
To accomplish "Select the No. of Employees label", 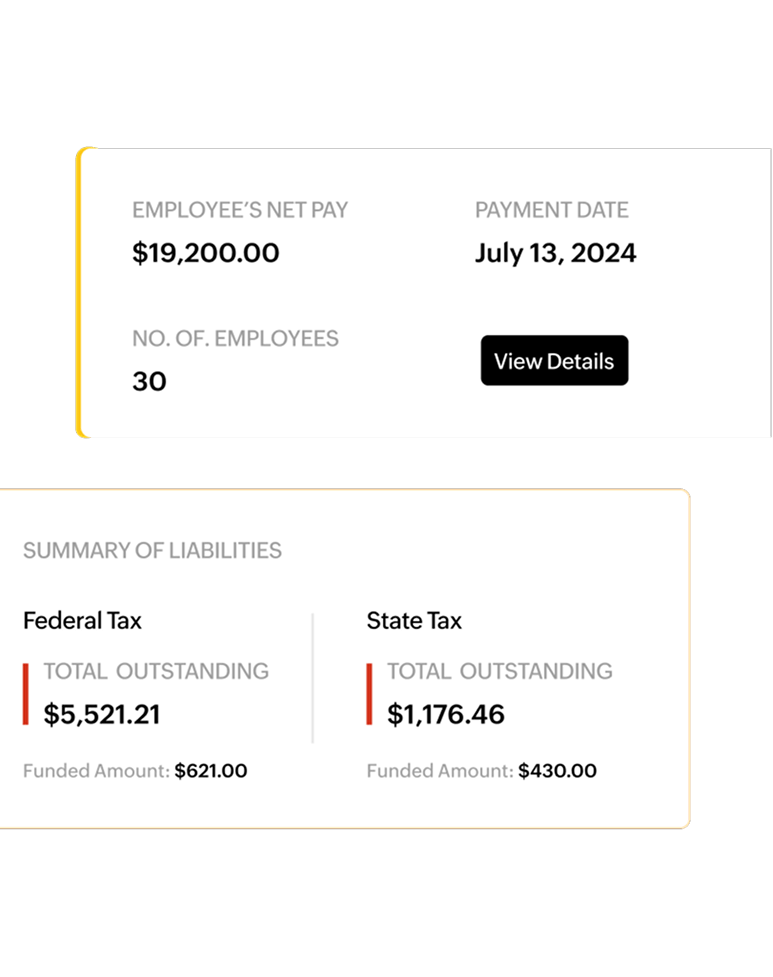I will (235, 338).
